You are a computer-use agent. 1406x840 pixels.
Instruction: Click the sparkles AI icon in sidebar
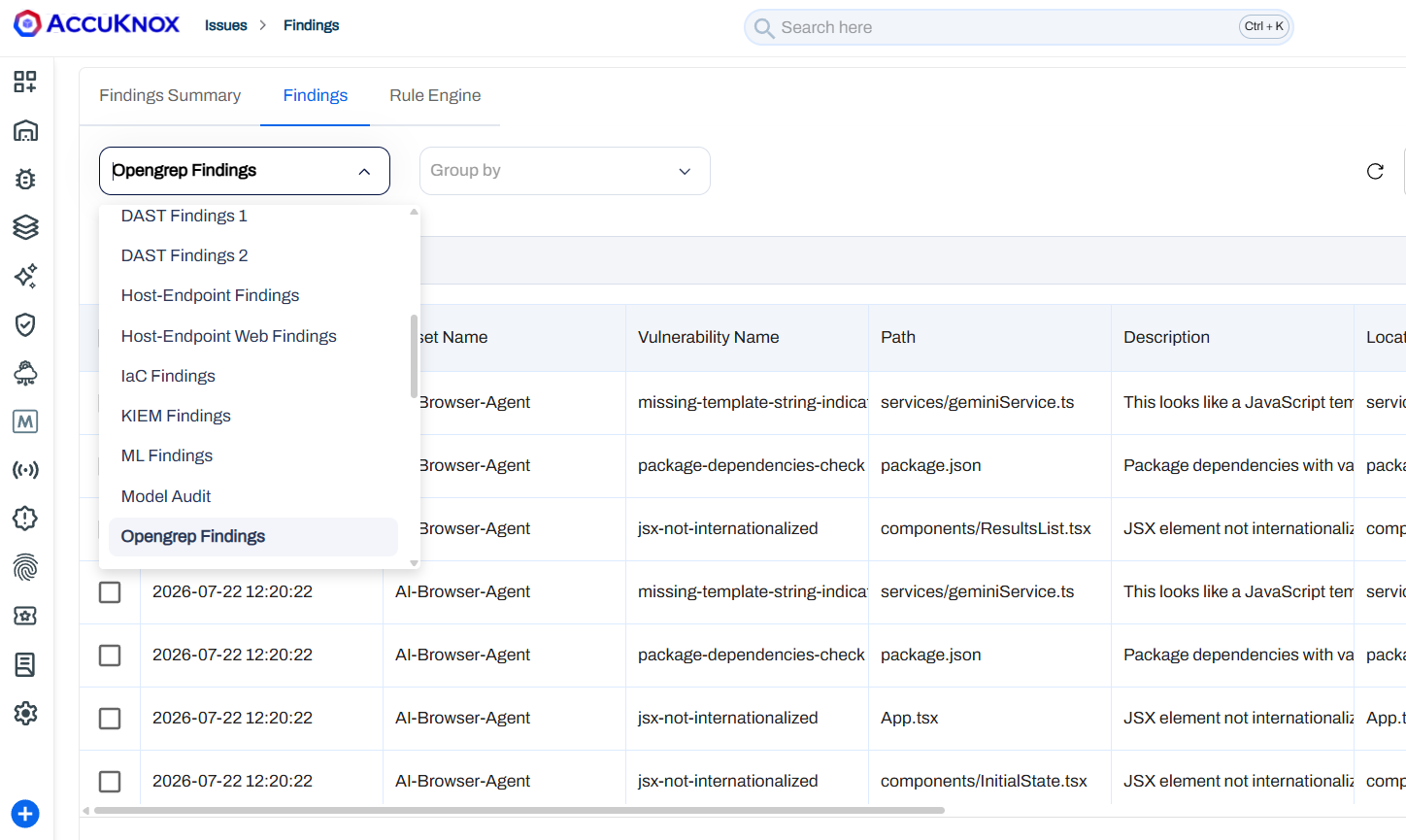click(25, 276)
